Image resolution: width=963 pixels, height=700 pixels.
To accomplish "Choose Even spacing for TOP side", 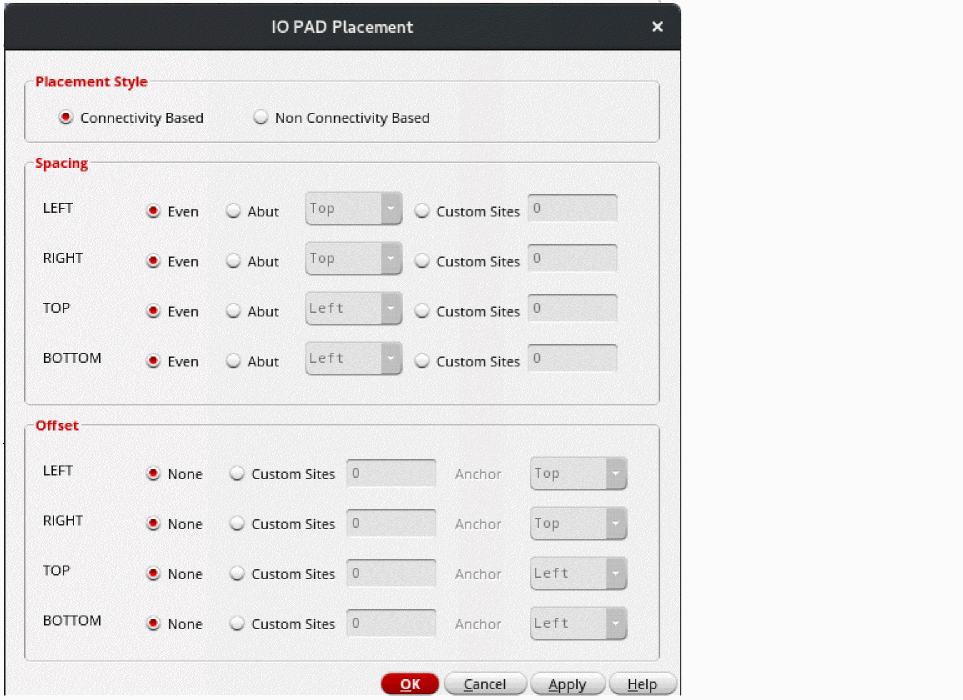I will pyautogui.click(x=153, y=311).
